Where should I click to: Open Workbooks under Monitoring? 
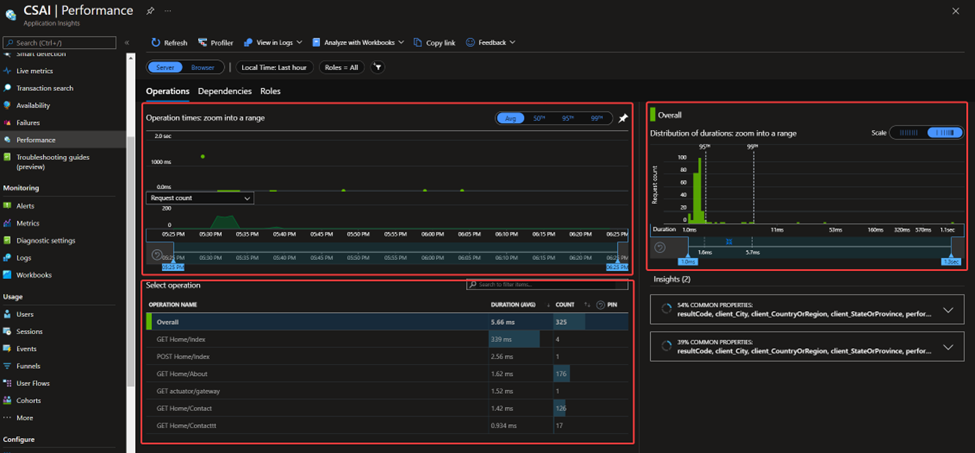(x=34, y=275)
